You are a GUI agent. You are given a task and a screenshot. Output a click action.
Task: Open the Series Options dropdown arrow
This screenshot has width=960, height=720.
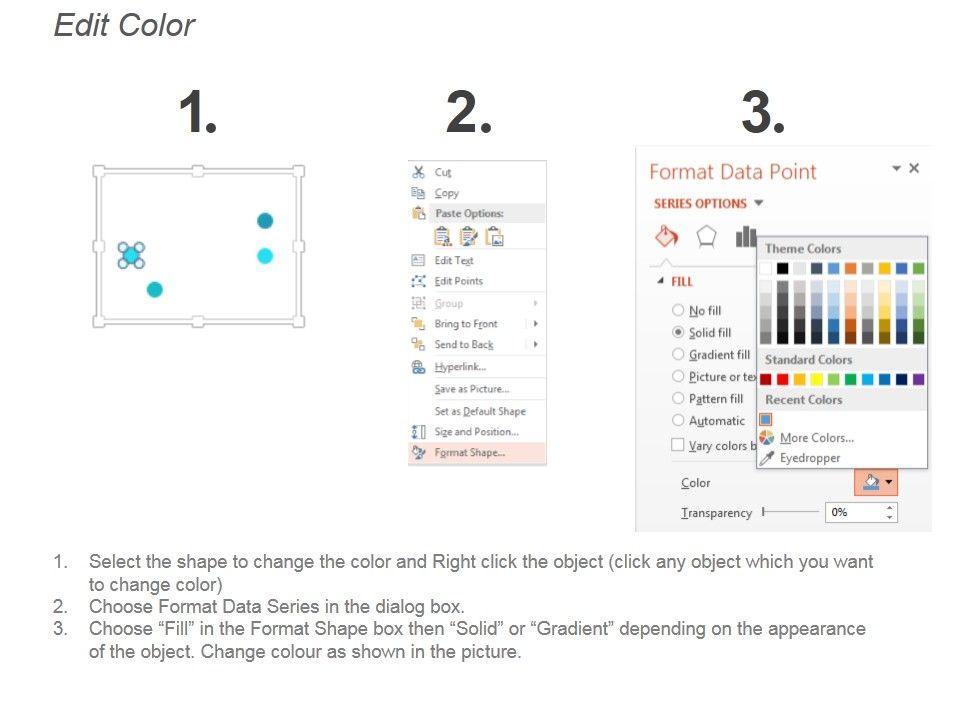point(759,203)
